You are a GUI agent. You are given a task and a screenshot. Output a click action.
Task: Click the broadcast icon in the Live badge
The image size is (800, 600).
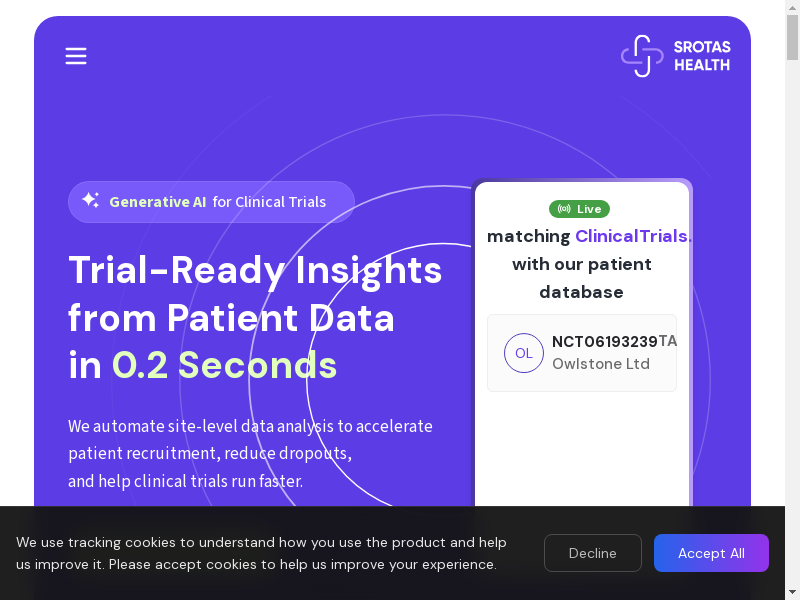click(564, 209)
